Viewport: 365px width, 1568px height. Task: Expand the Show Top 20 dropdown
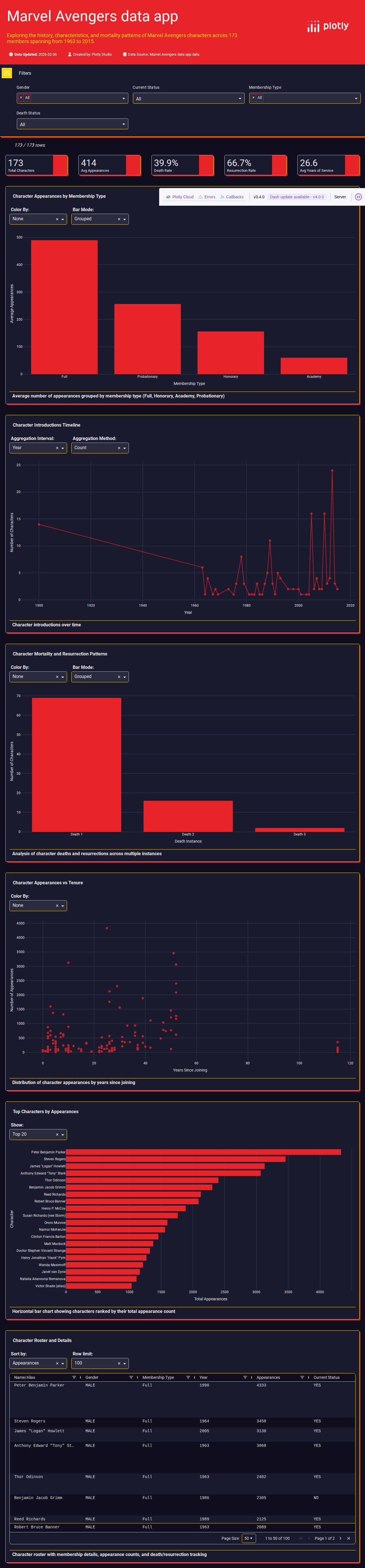click(x=38, y=1135)
